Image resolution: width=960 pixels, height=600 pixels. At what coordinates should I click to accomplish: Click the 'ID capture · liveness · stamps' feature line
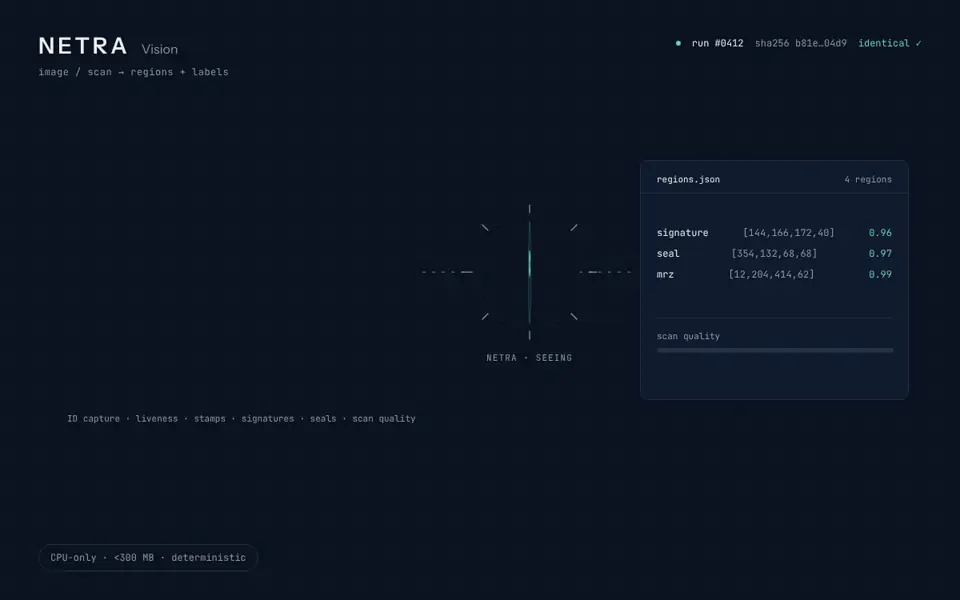click(x=241, y=419)
